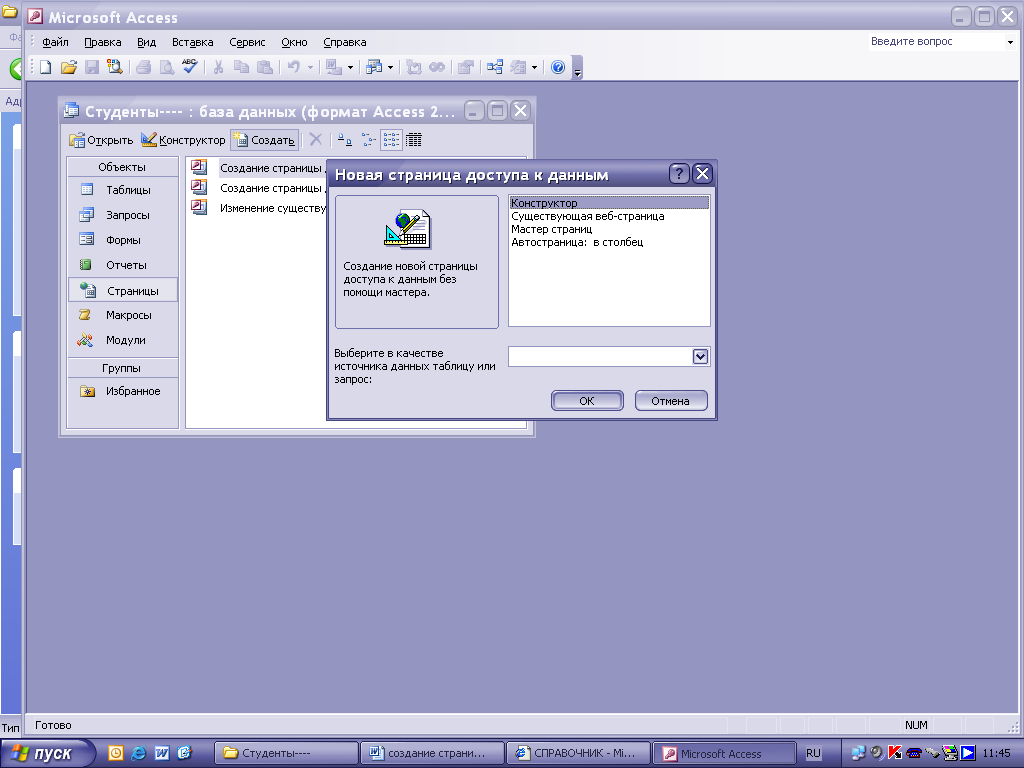Click the Отмена button
The width and height of the screenshot is (1024, 768).
pos(671,401)
